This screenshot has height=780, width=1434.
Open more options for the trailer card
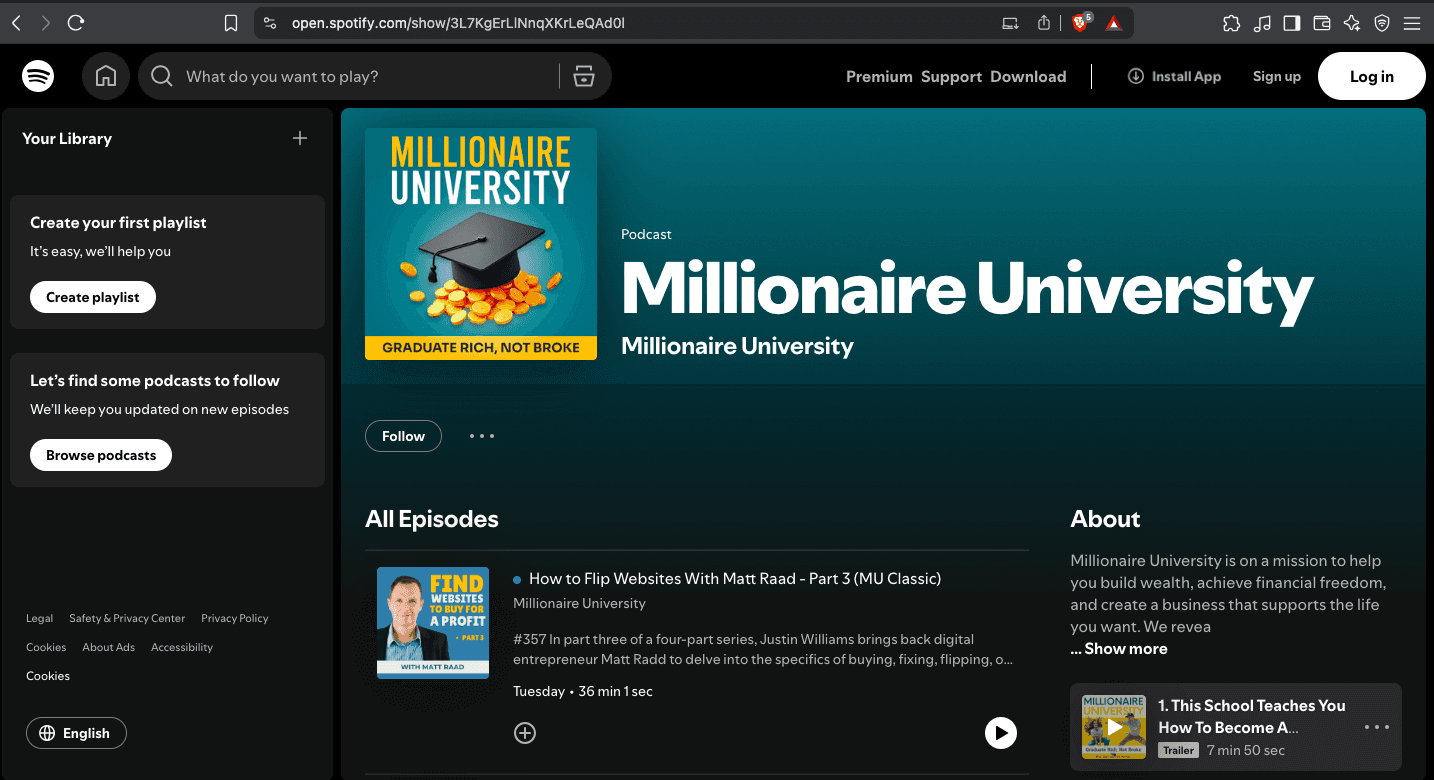pos(1377,727)
